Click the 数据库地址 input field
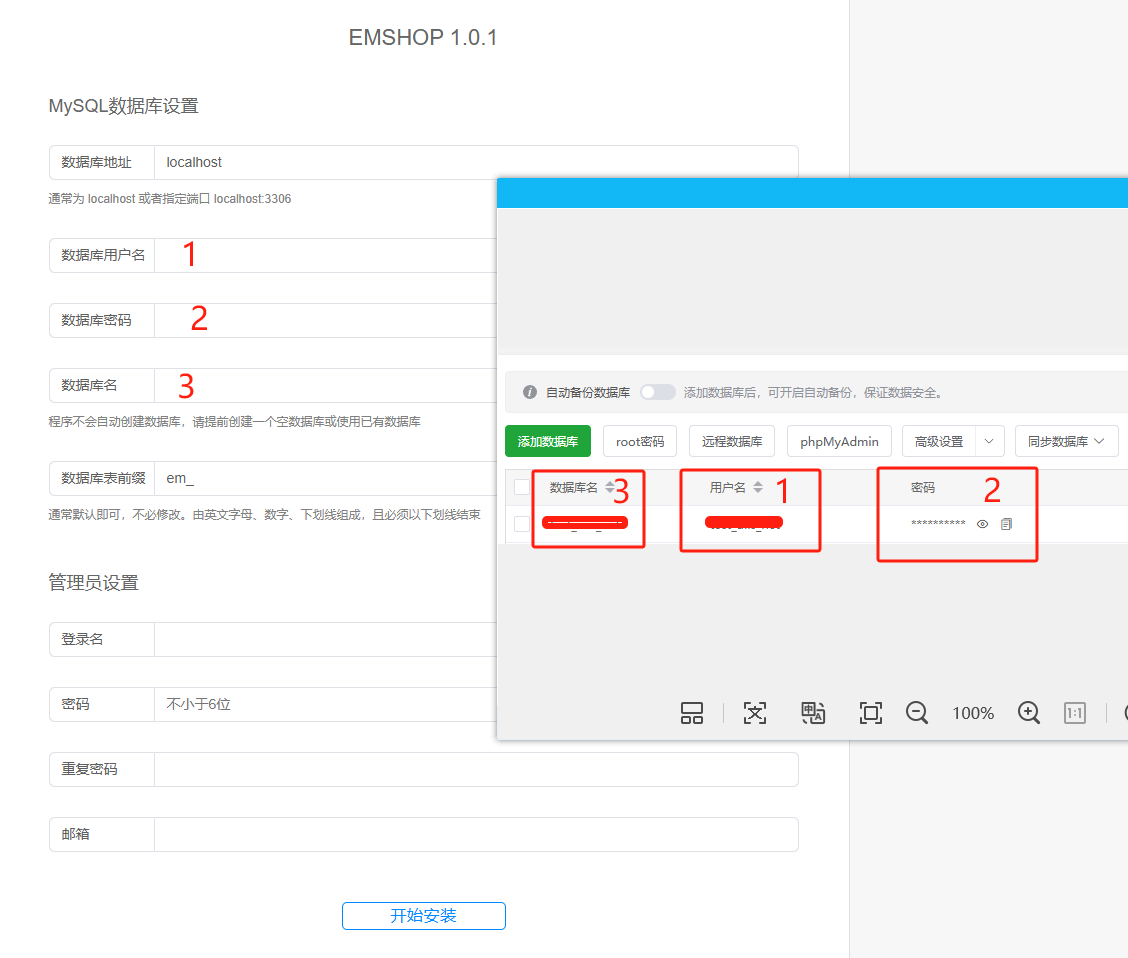This screenshot has width=1128, height=958. 475,162
